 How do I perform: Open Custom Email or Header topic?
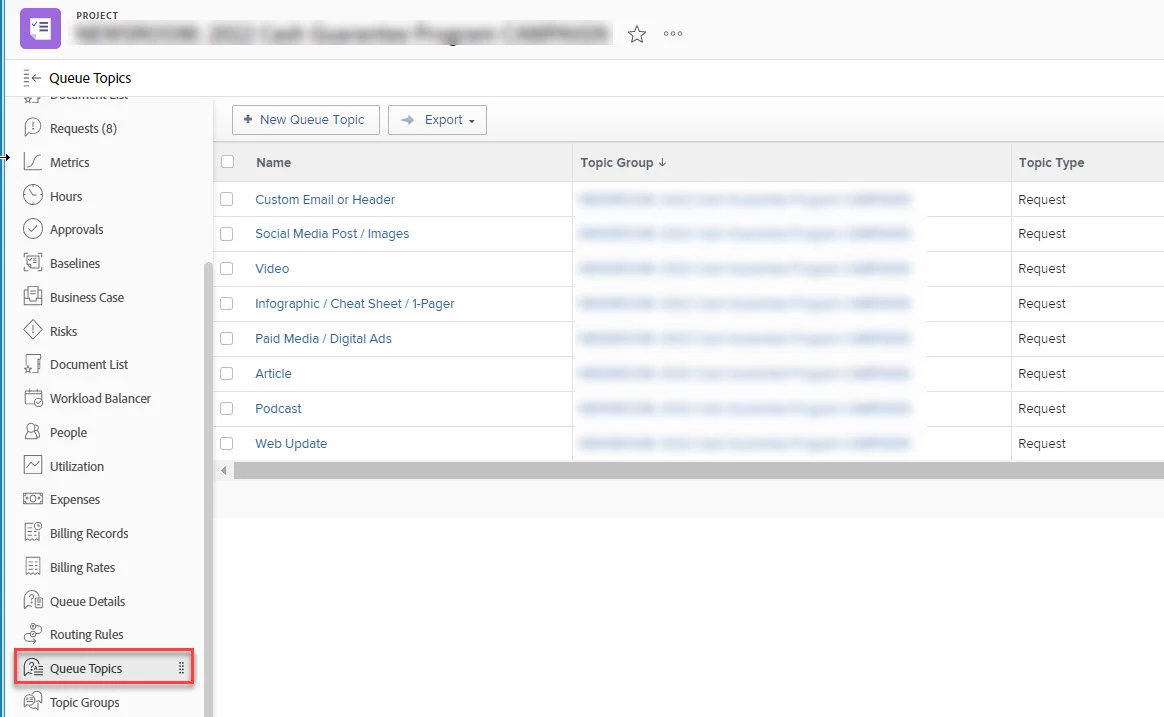click(x=325, y=200)
